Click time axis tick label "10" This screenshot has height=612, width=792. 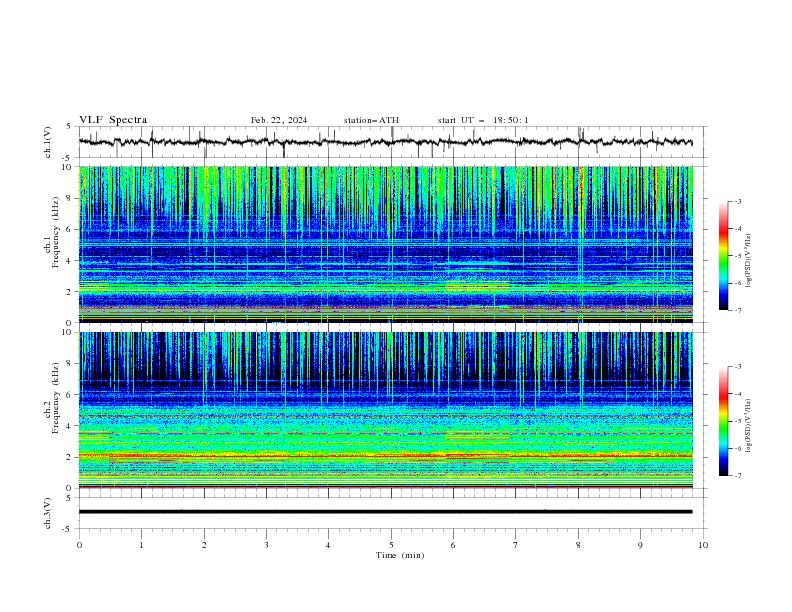tap(703, 545)
